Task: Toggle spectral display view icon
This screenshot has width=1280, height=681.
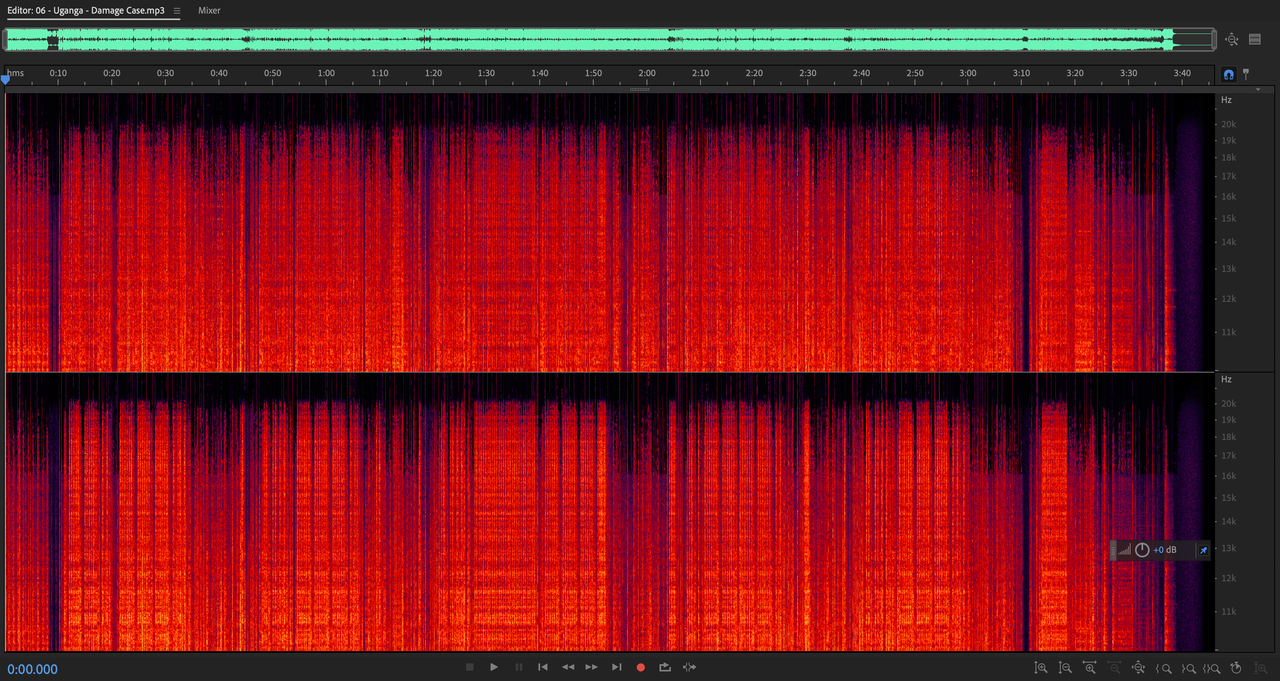Action: pyautogui.click(x=1254, y=40)
